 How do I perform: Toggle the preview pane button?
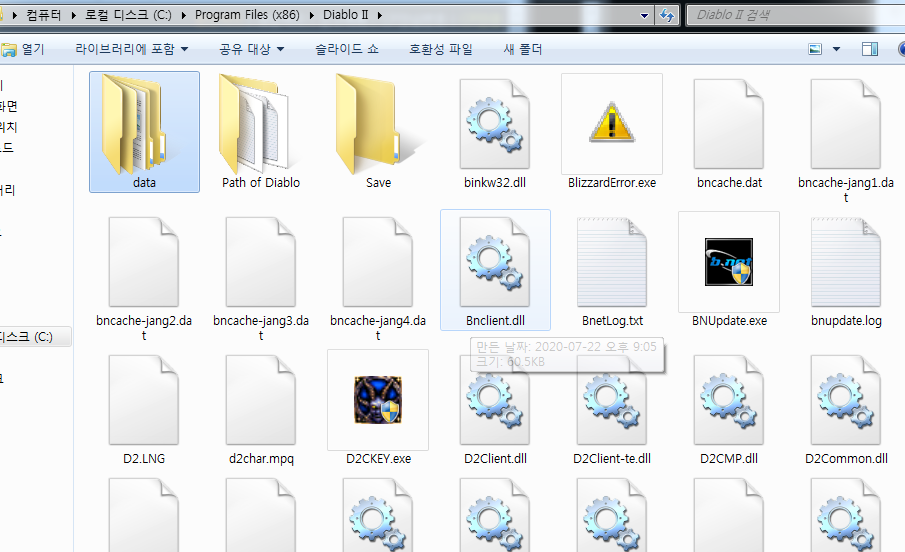click(x=869, y=49)
